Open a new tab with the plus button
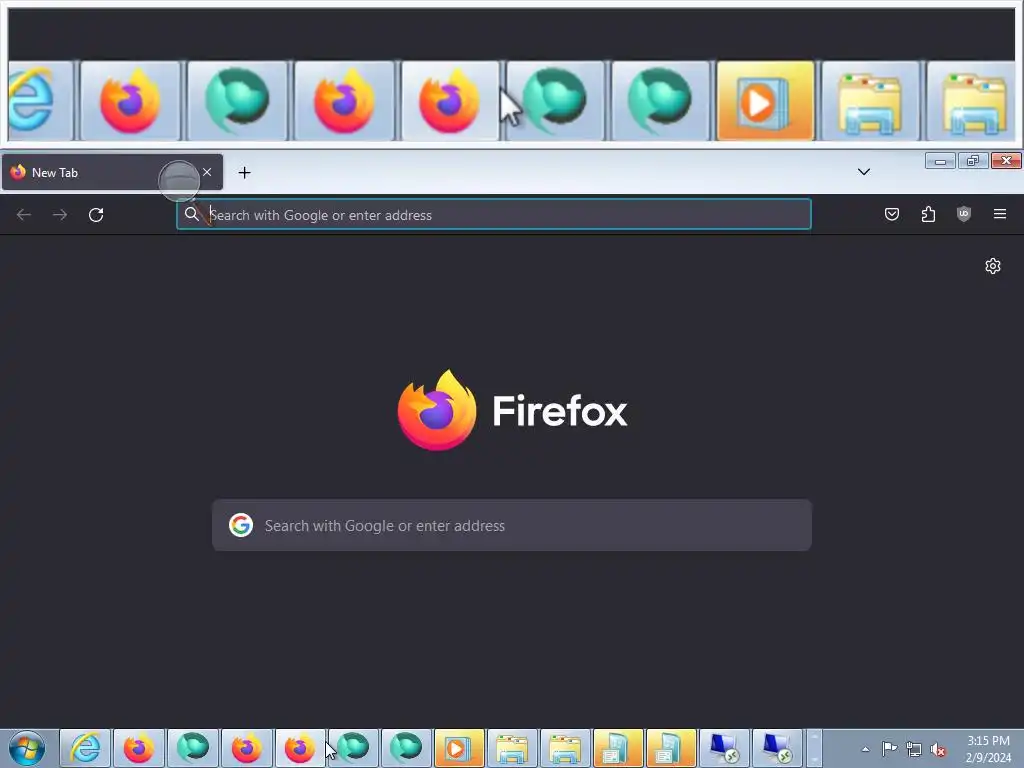 click(244, 172)
